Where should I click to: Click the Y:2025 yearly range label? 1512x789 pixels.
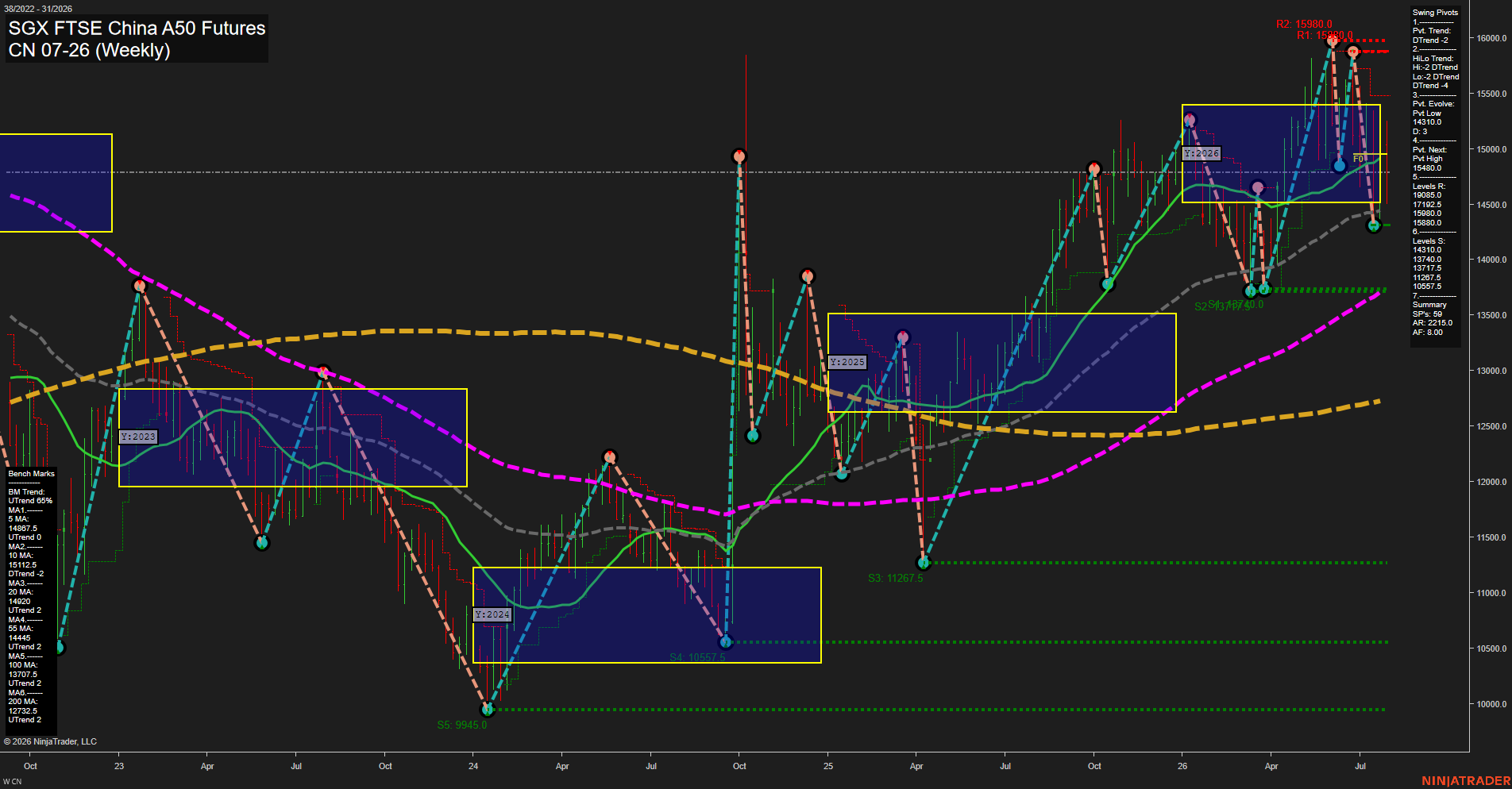[x=847, y=362]
